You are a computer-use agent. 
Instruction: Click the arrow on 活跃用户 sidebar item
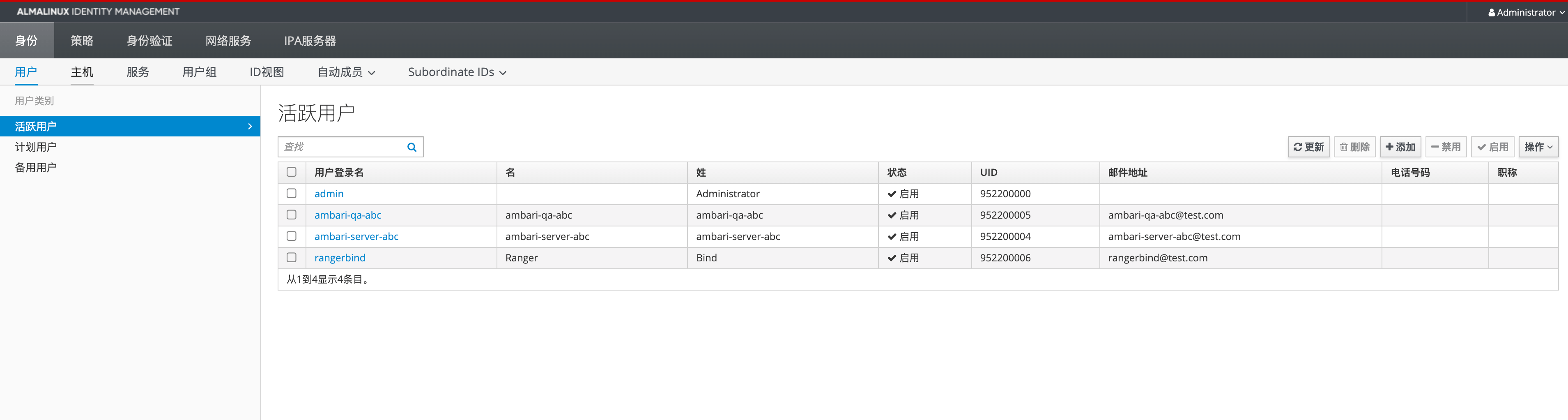[x=250, y=127]
